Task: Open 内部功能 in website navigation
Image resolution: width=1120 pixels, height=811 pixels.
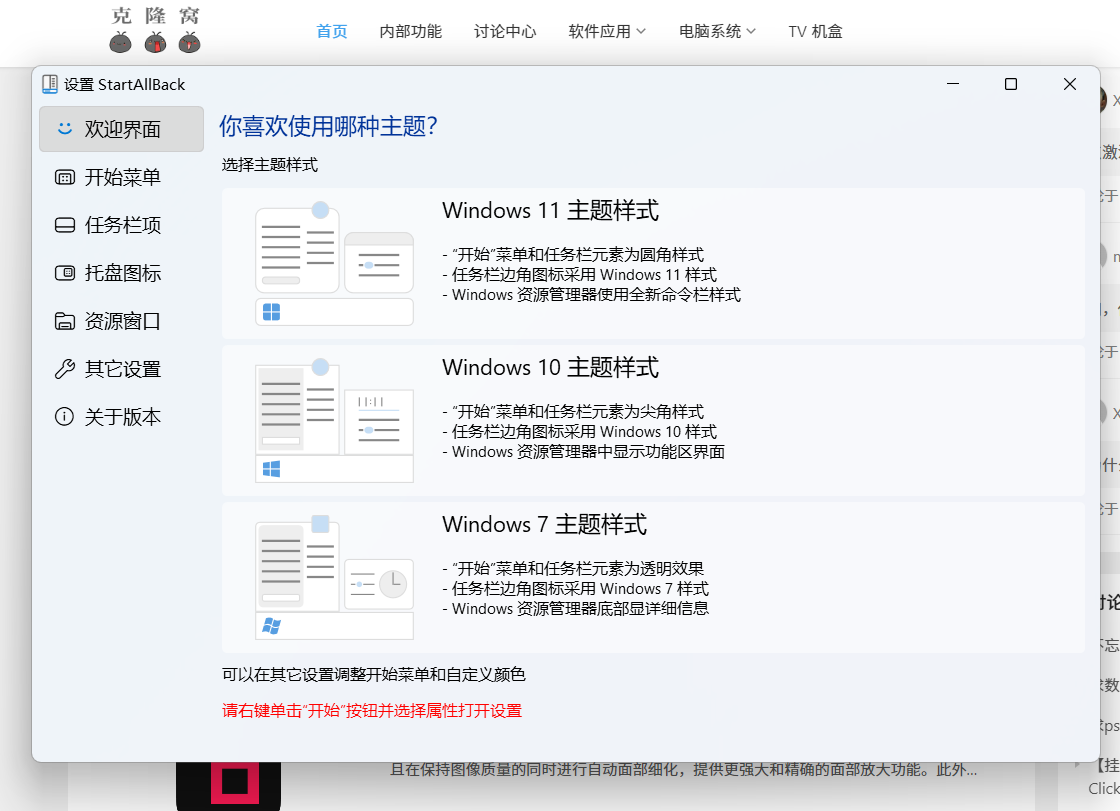Action: coord(411,31)
